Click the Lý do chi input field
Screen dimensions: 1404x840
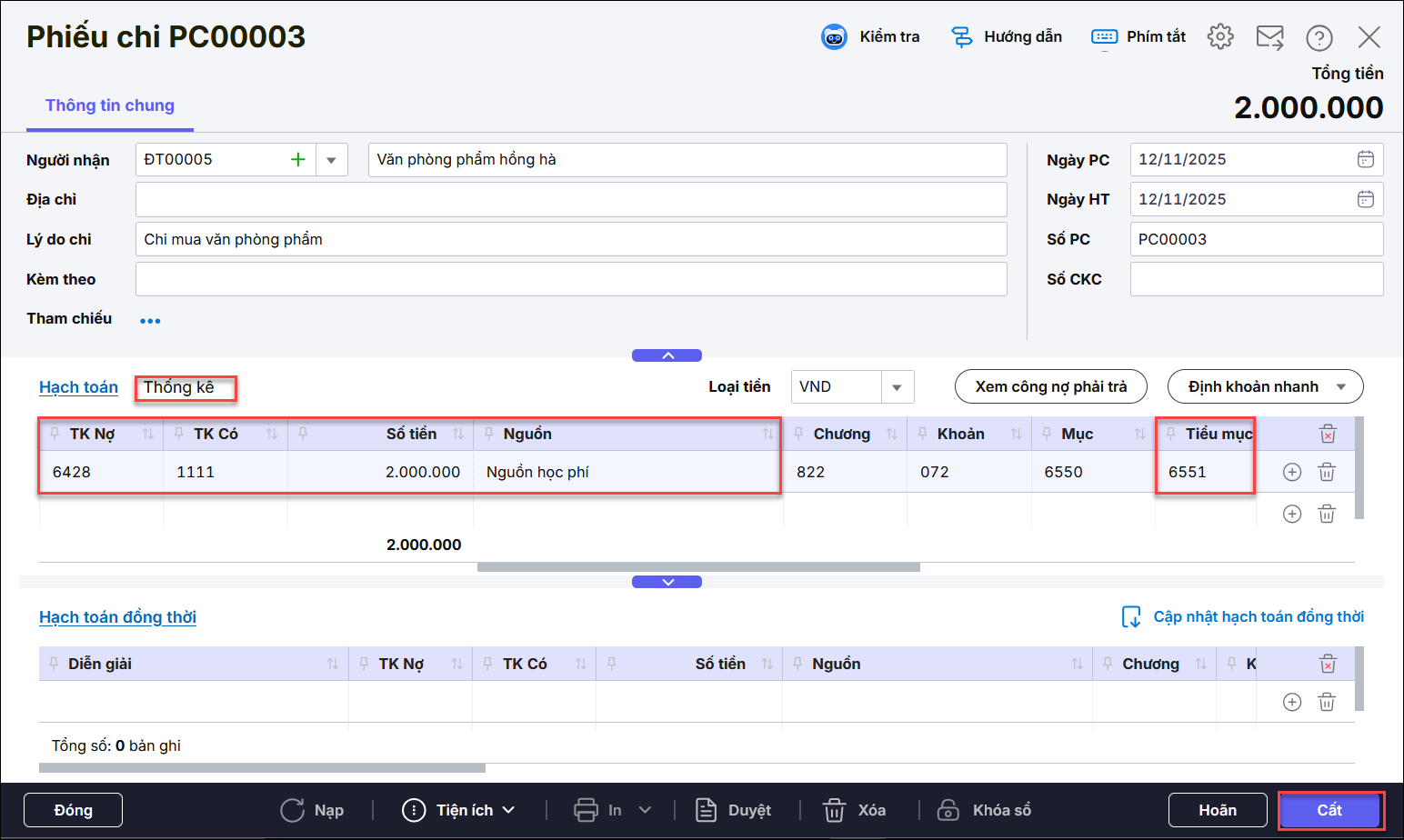coord(570,239)
